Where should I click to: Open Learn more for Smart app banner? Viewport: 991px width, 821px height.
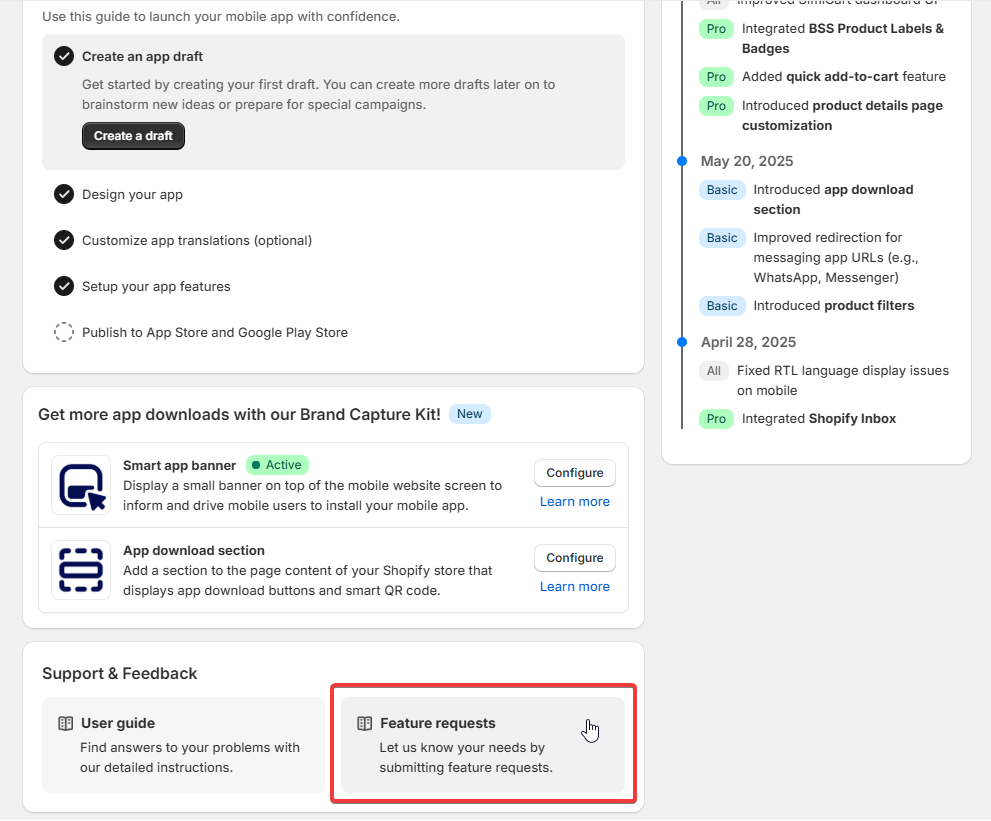(574, 501)
